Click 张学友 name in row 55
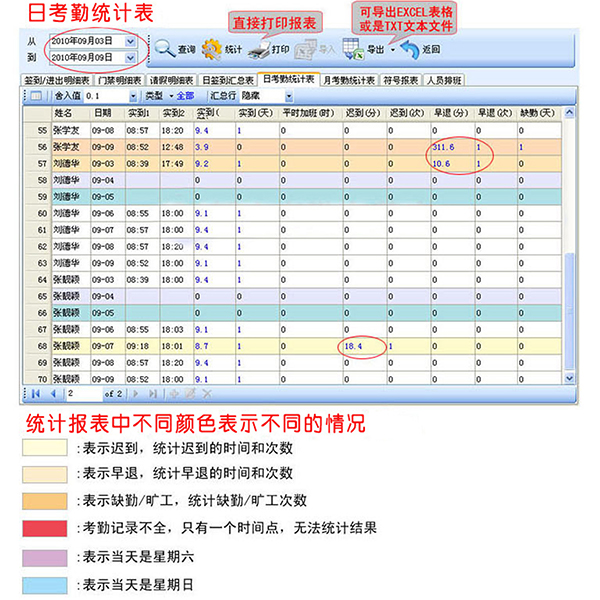The width and height of the screenshot is (600, 600). coord(71,130)
